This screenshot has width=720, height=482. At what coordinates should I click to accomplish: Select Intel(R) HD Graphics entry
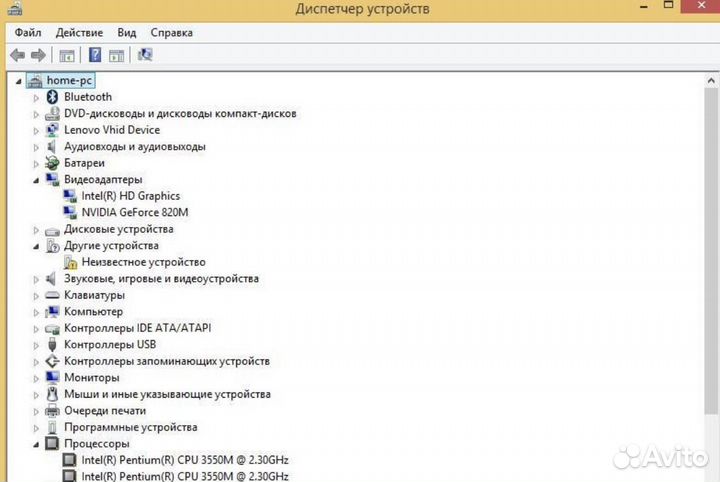(131, 196)
